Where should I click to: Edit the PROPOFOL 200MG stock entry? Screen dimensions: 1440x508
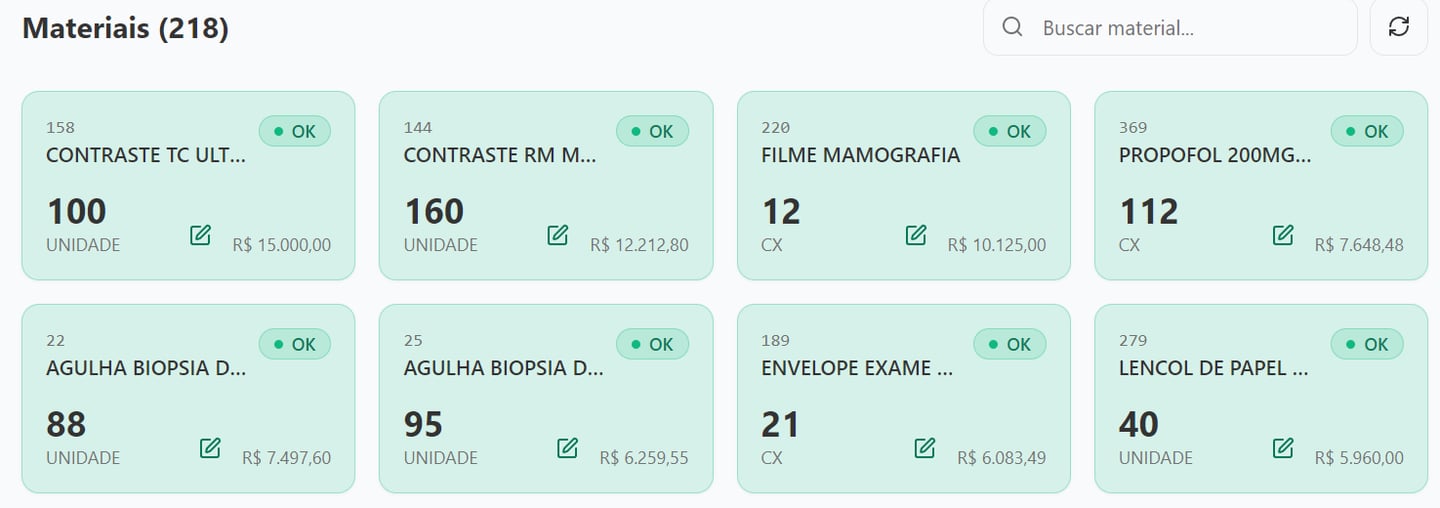click(1283, 235)
